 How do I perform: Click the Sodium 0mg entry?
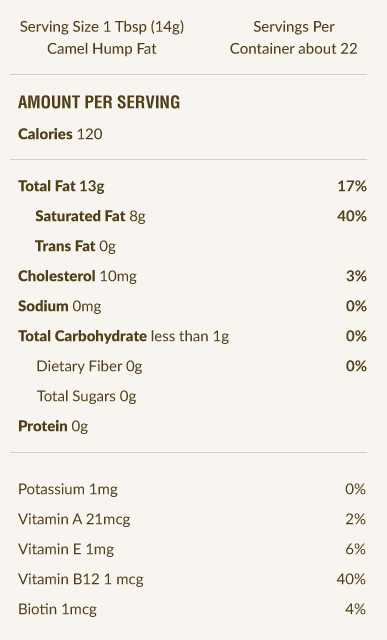click(192, 306)
